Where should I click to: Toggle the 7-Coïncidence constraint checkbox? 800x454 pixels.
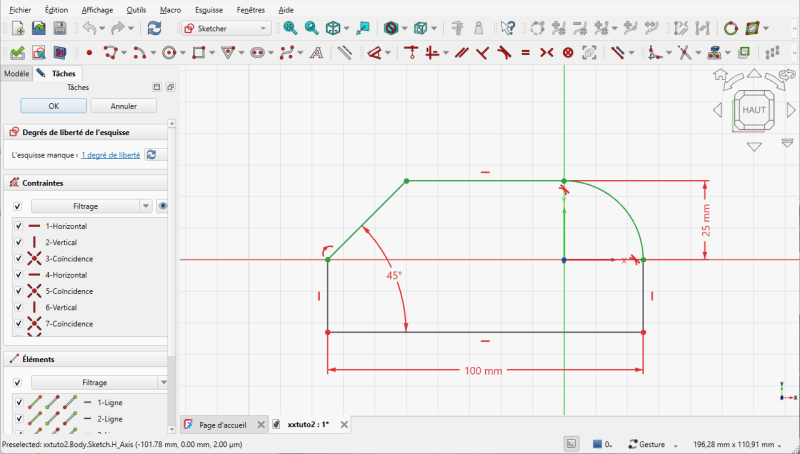pos(18,323)
